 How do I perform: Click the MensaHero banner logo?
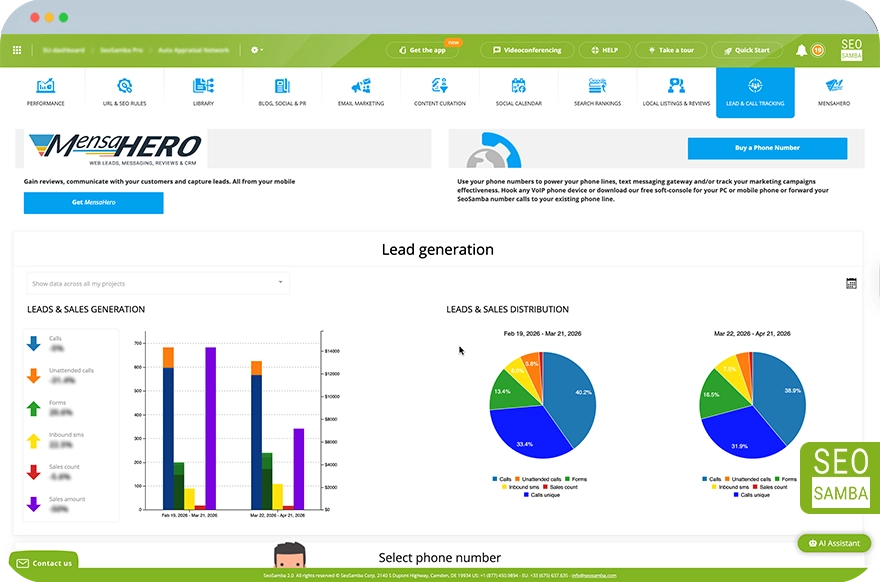[x=115, y=149]
